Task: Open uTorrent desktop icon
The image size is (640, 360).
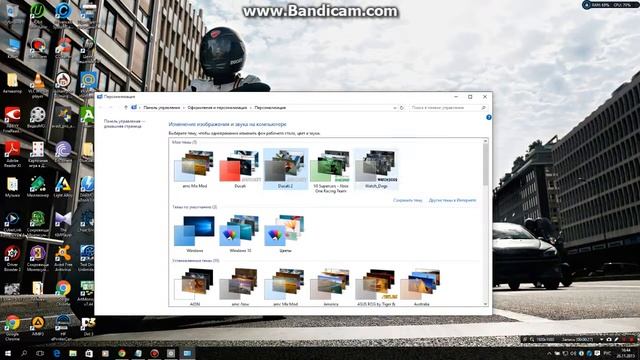Action: 38,15
